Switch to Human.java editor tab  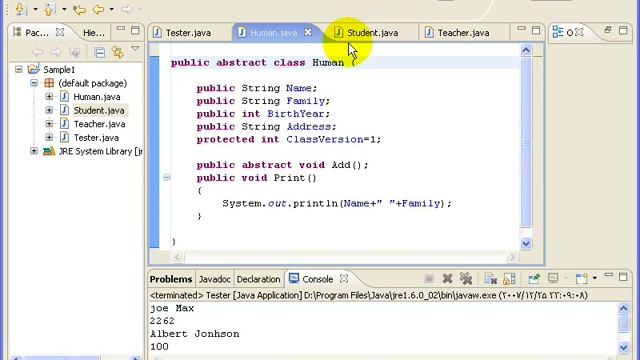coord(273,33)
